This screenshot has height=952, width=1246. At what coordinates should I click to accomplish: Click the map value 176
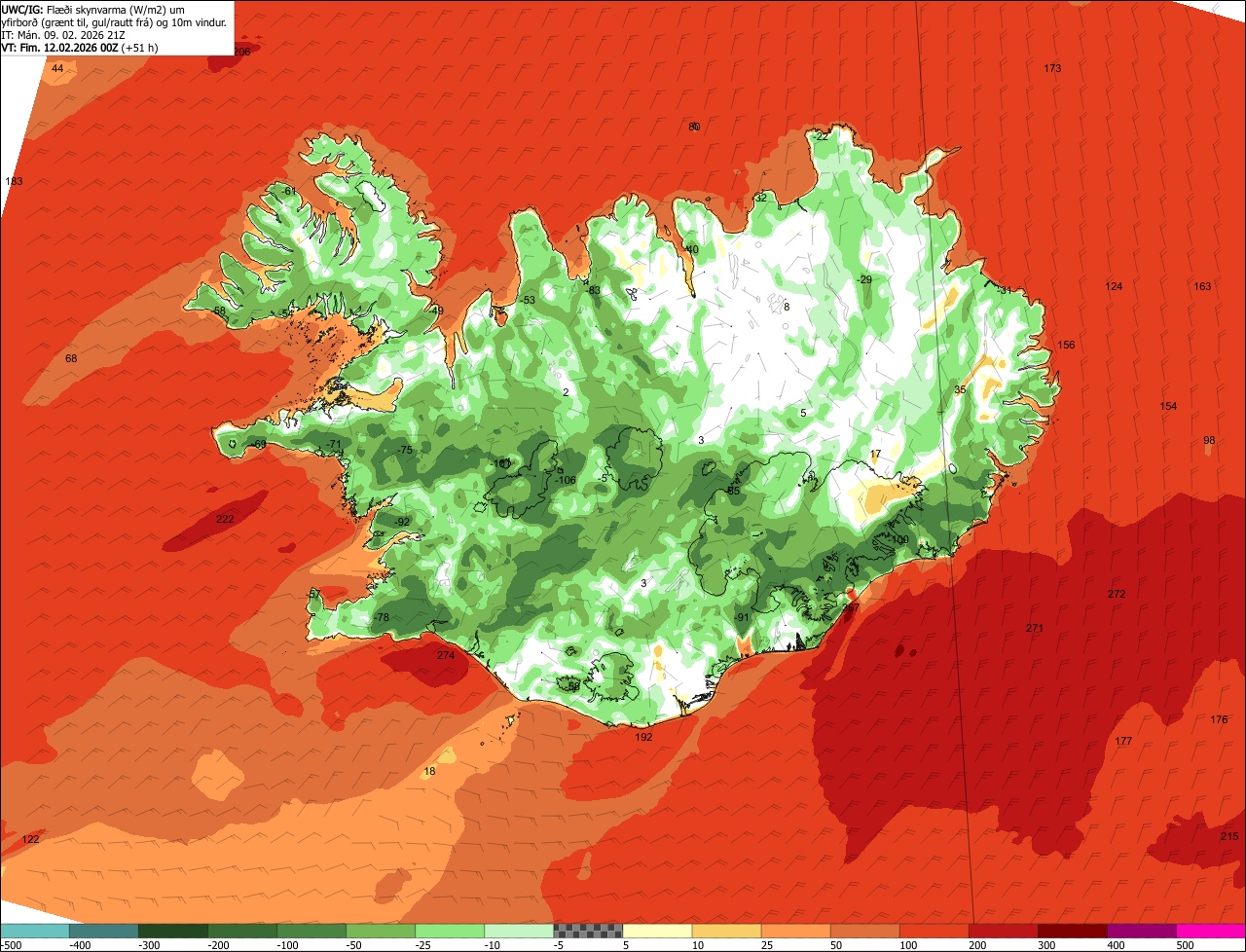pyautogui.click(x=1219, y=719)
